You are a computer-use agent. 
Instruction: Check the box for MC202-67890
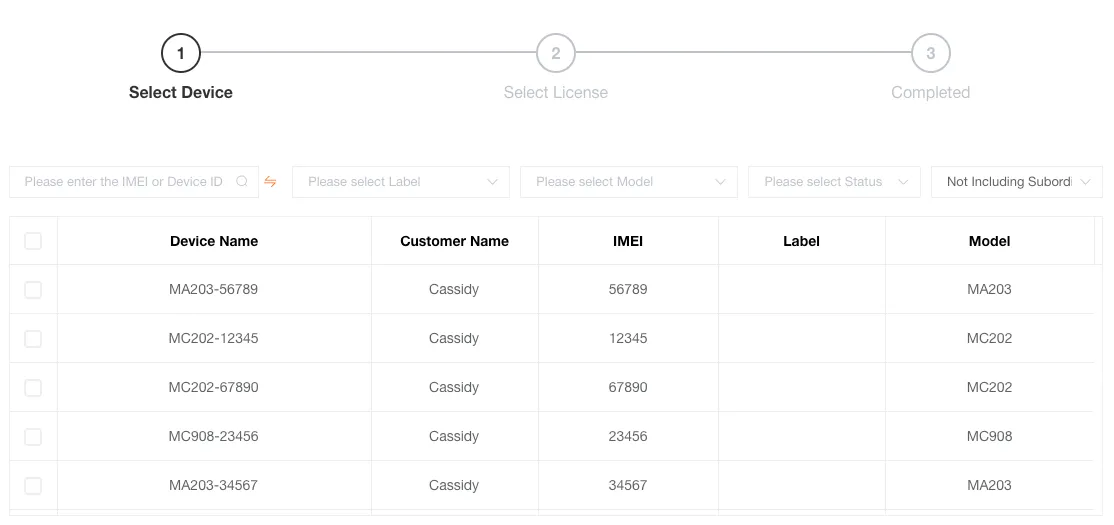point(33,388)
